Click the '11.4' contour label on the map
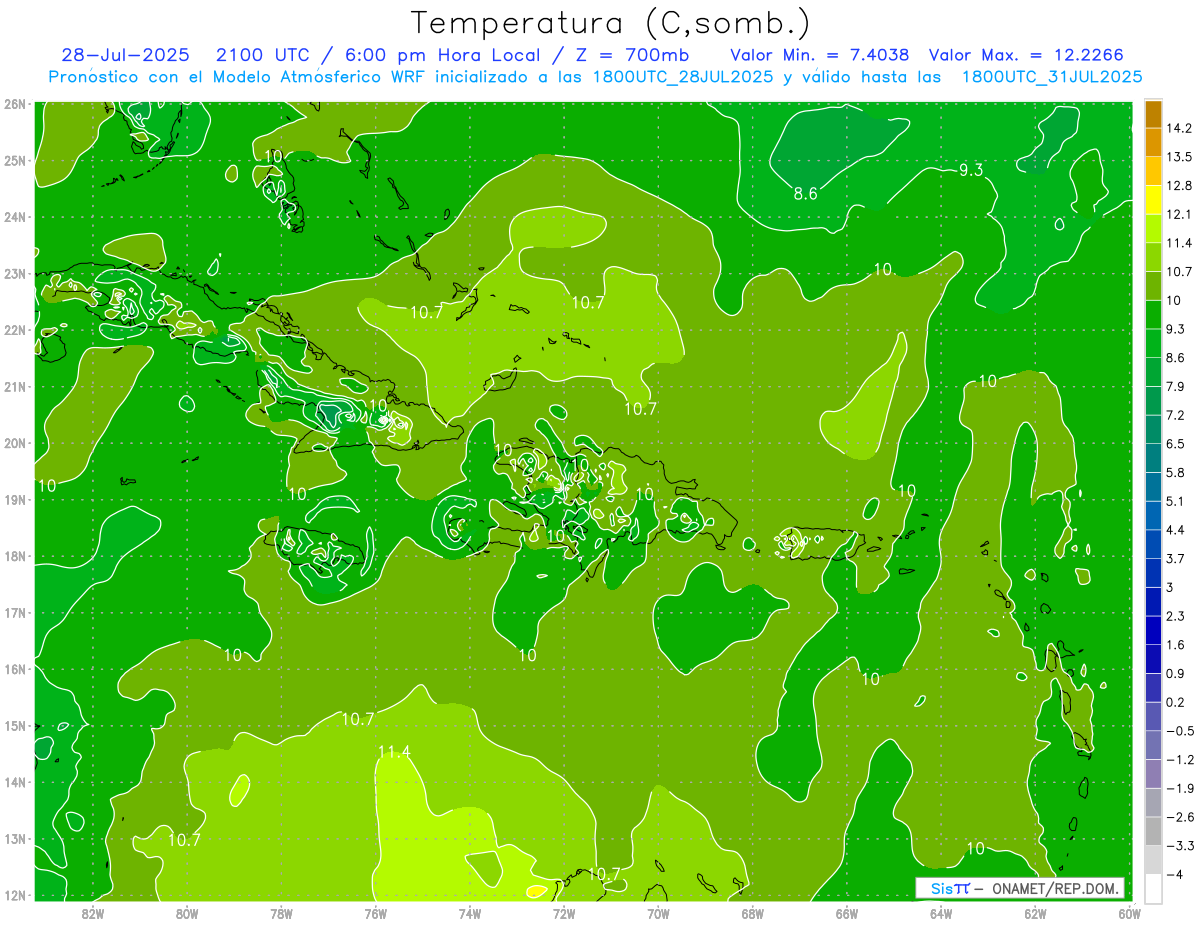The image size is (1200, 927). 394,752
